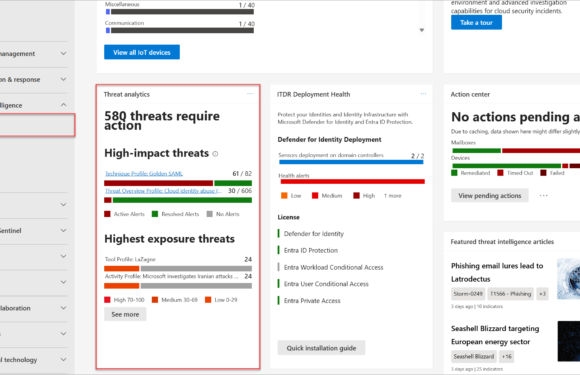This screenshot has height=375, width=580.
Task: Open Threat analytics card more options ellipsis
Action: point(250,94)
